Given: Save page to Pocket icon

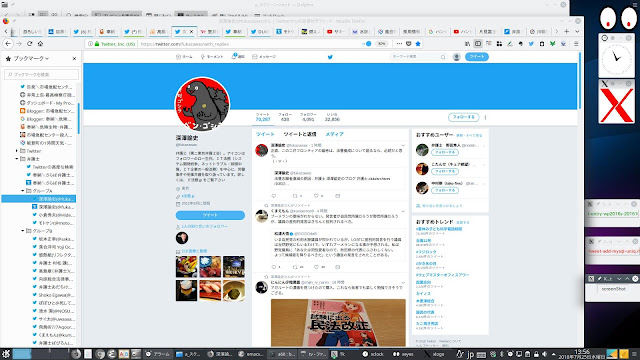Looking at the screenshot, I should 409,44.
